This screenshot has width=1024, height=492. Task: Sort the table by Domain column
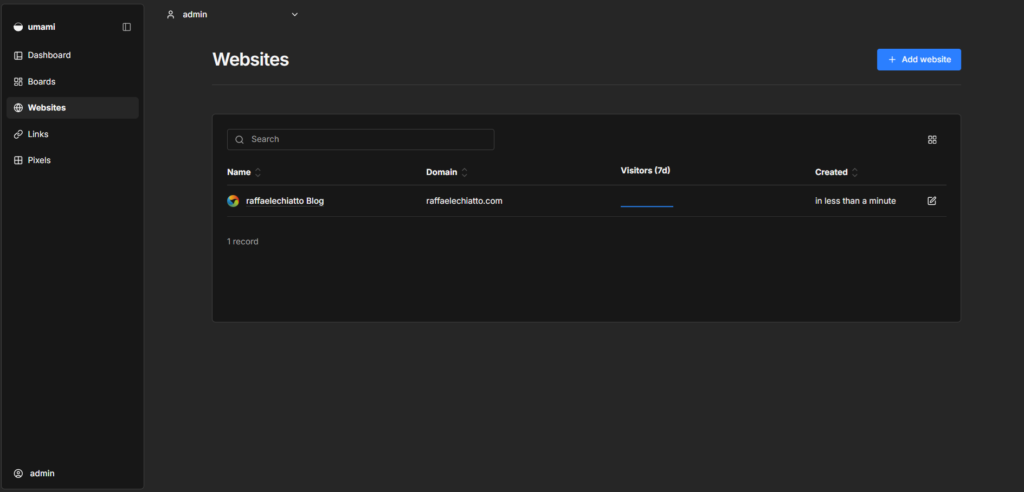(447, 172)
